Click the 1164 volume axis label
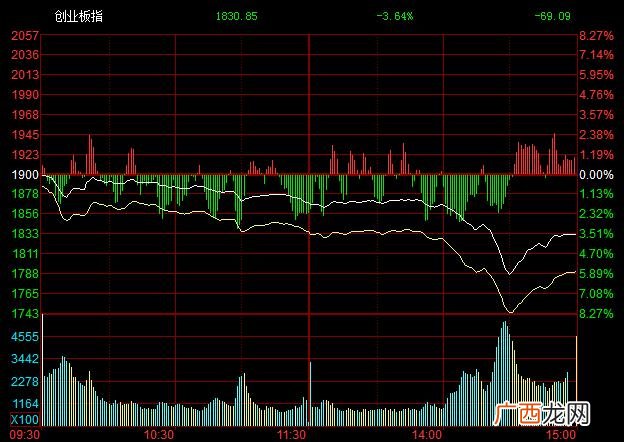This screenshot has height=442, width=624. pos(25,404)
